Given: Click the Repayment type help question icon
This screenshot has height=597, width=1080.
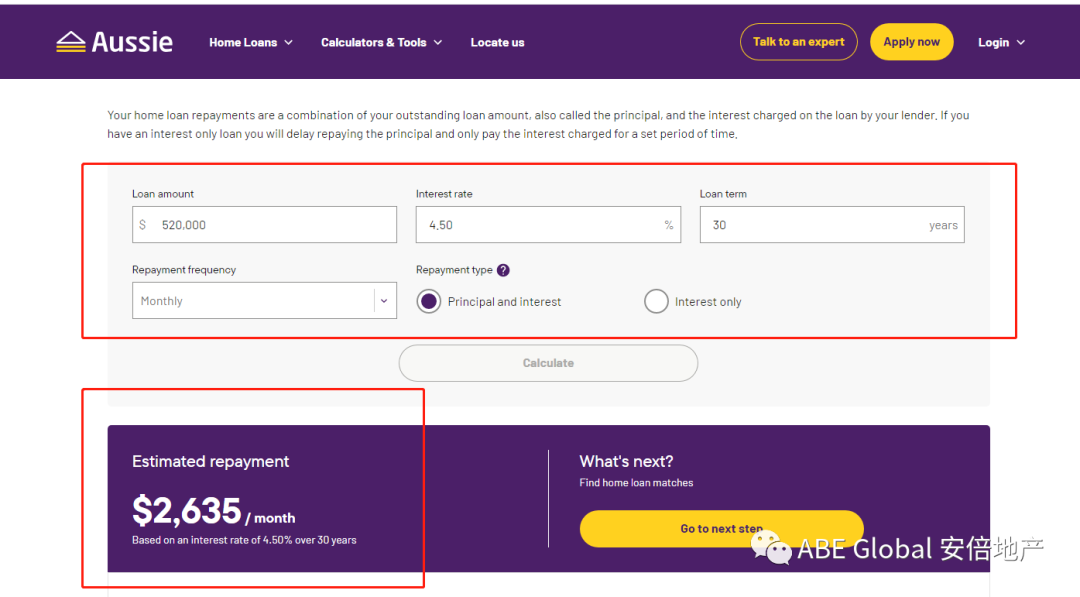Looking at the screenshot, I should [503, 270].
